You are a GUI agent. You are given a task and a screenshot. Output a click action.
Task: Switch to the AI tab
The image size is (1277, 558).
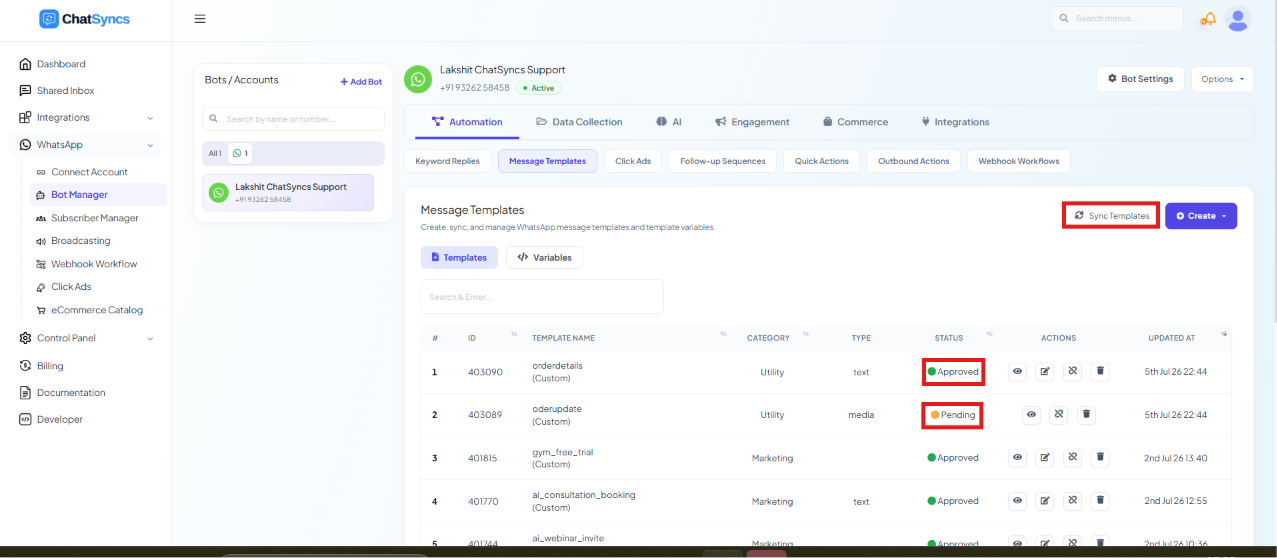[x=669, y=122]
